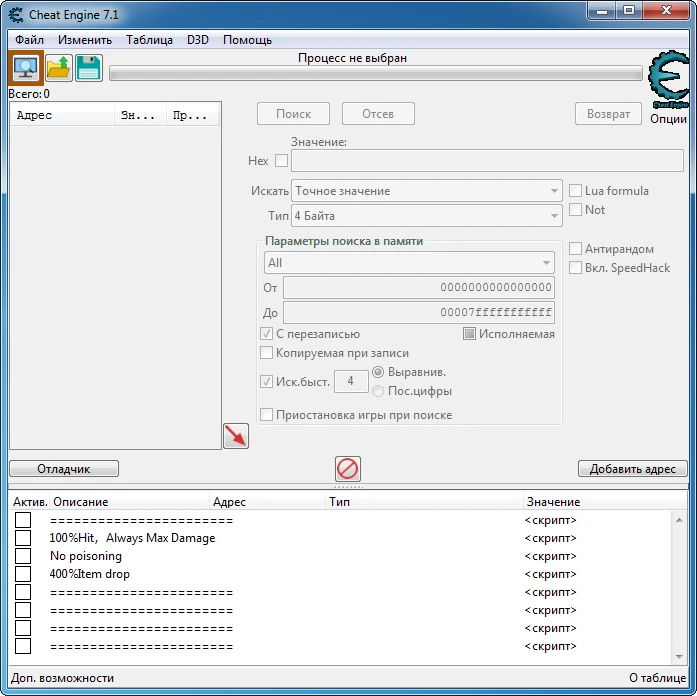Expand the Искать scan type dropdown

click(427, 191)
